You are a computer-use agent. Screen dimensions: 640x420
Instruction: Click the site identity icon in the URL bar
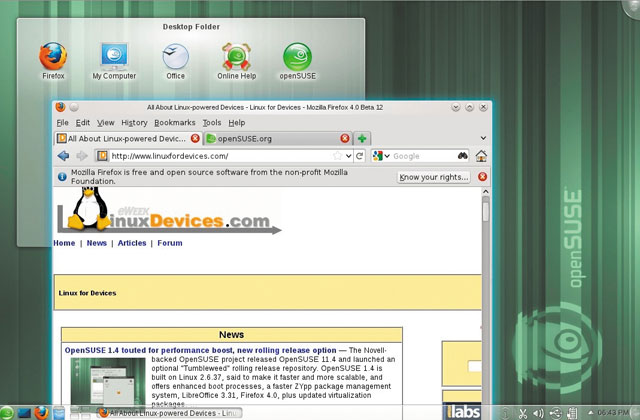tap(102, 156)
